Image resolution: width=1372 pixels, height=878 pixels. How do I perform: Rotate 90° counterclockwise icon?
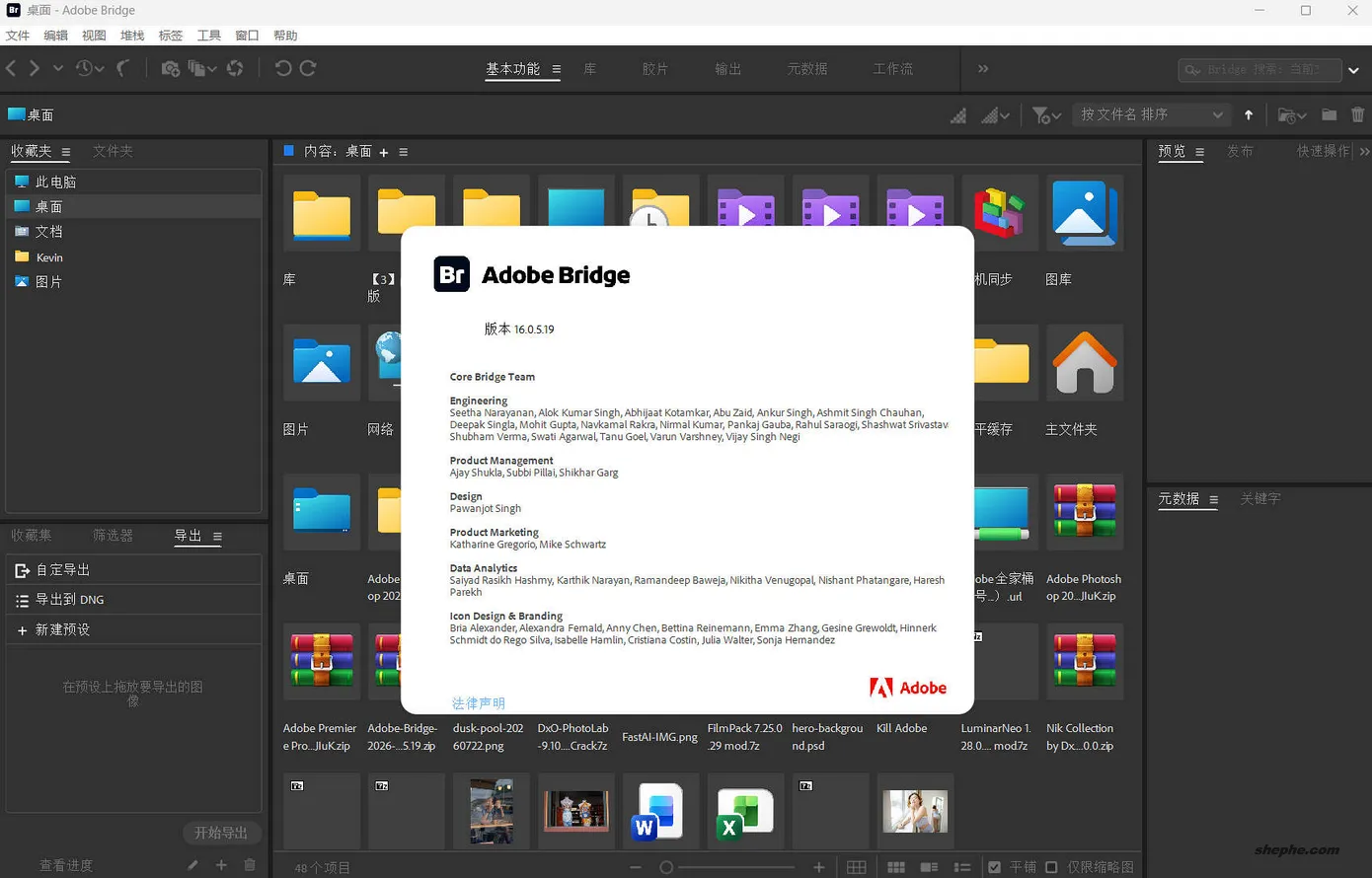(x=282, y=68)
